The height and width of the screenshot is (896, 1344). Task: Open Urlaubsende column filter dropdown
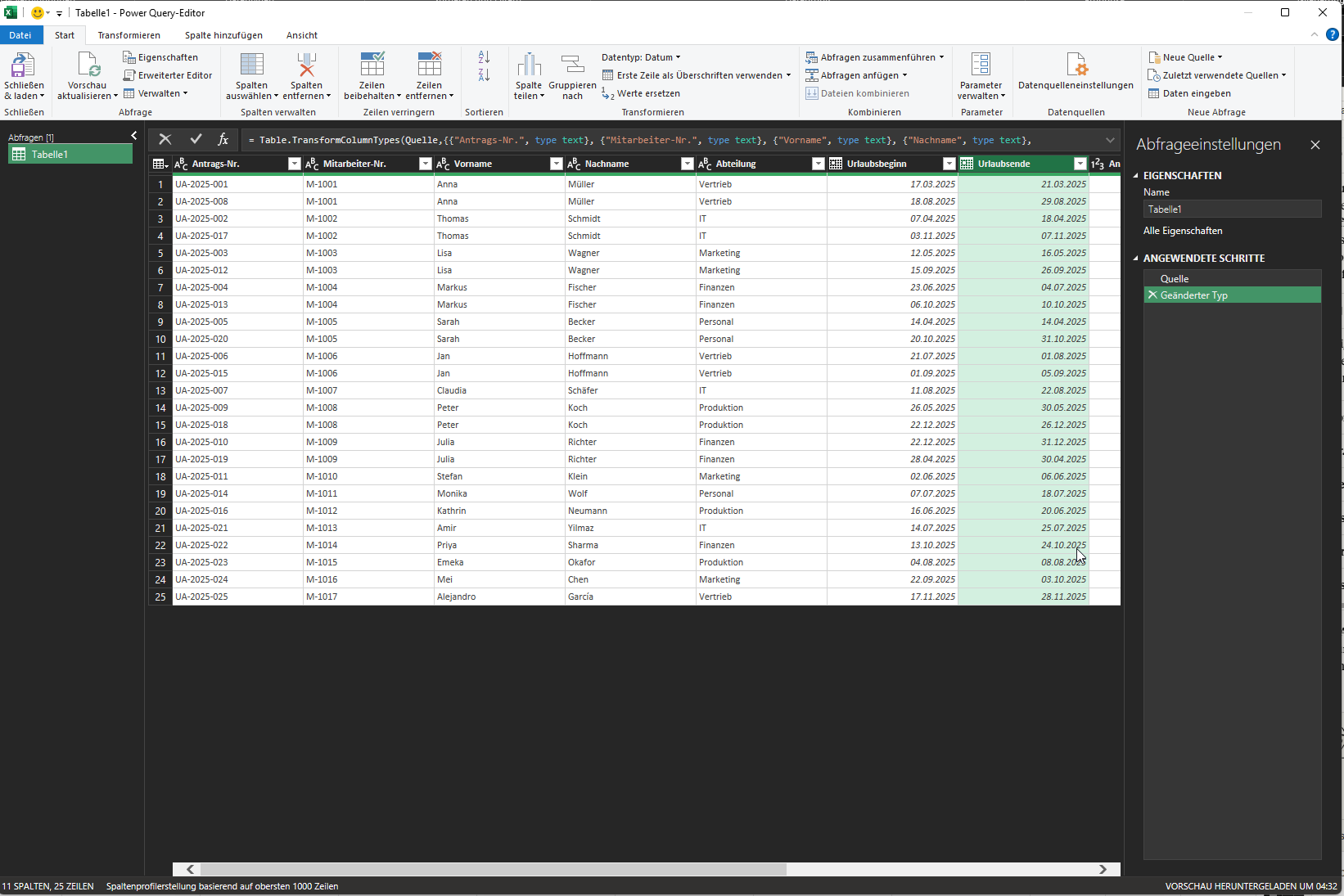click(x=1080, y=164)
